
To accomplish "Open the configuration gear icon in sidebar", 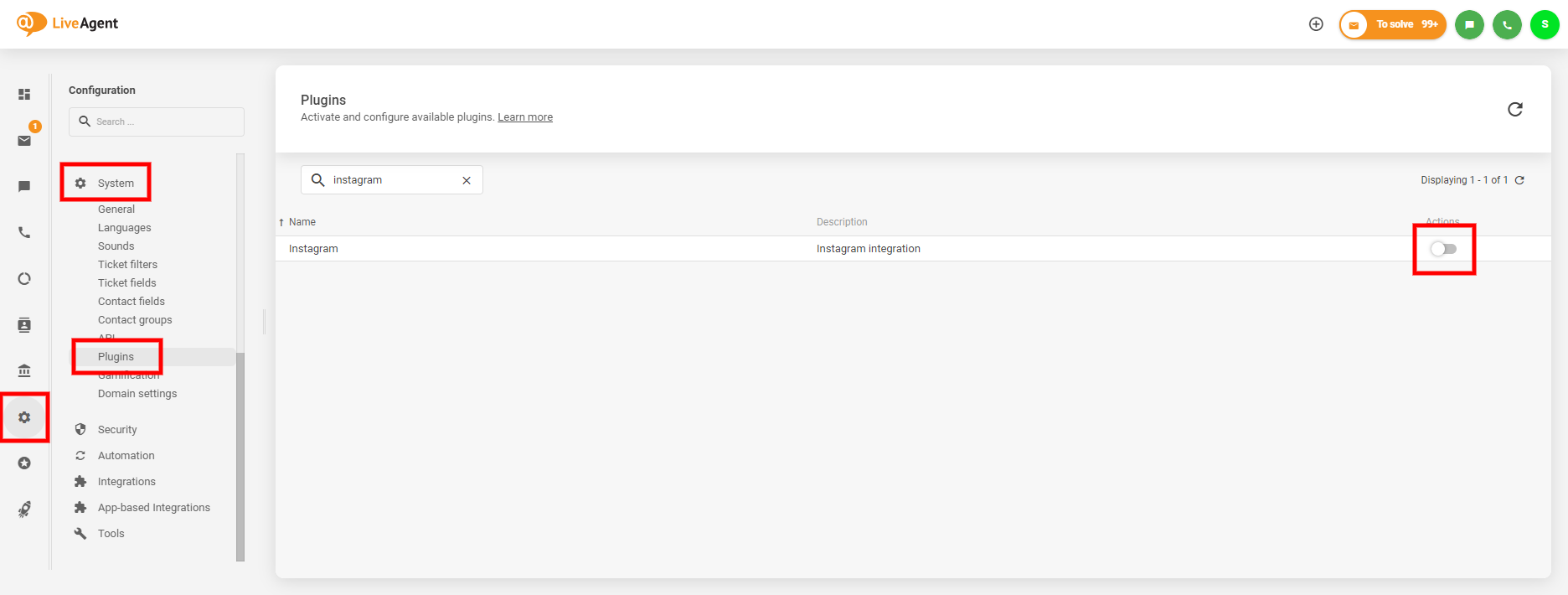I will pyautogui.click(x=24, y=416).
